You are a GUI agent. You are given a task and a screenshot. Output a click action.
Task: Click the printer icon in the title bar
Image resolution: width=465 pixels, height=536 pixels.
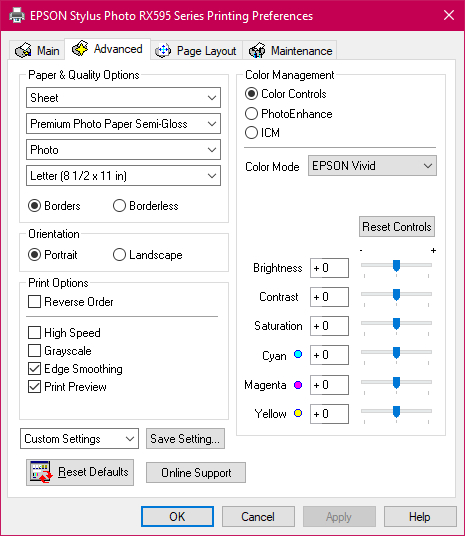click(17, 15)
